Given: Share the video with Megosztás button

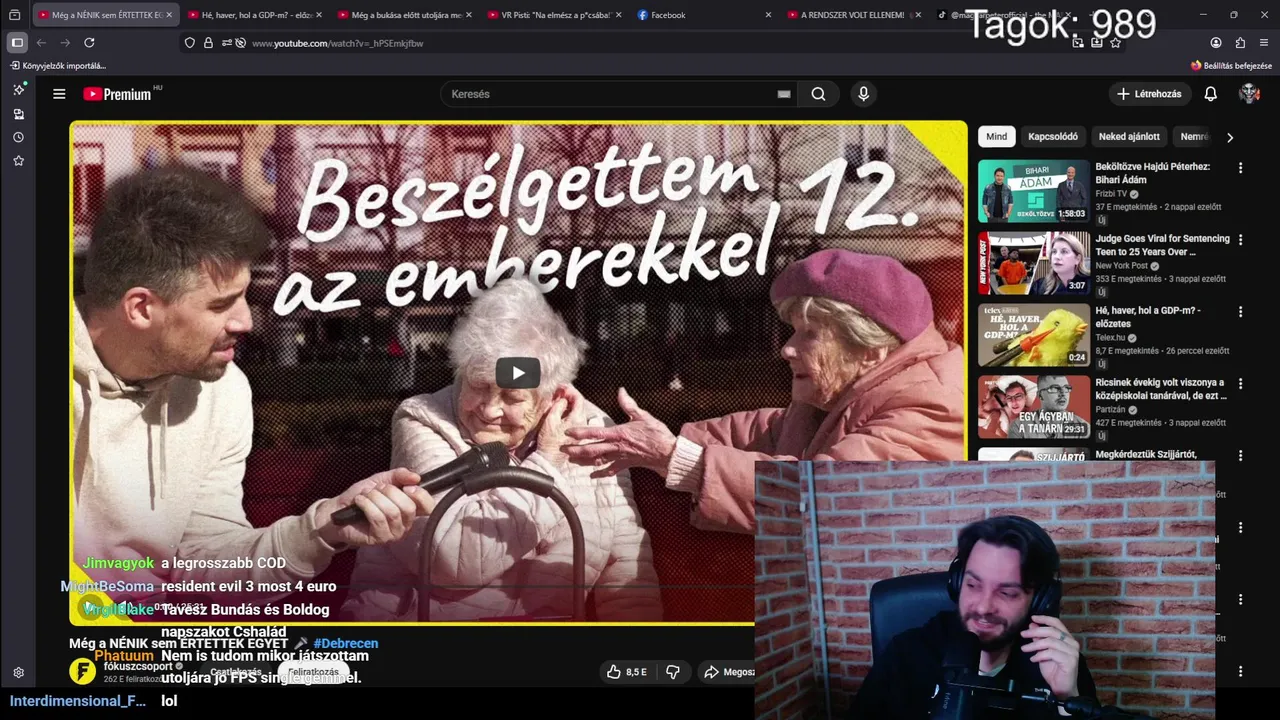Looking at the screenshot, I should (x=728, y=672).
